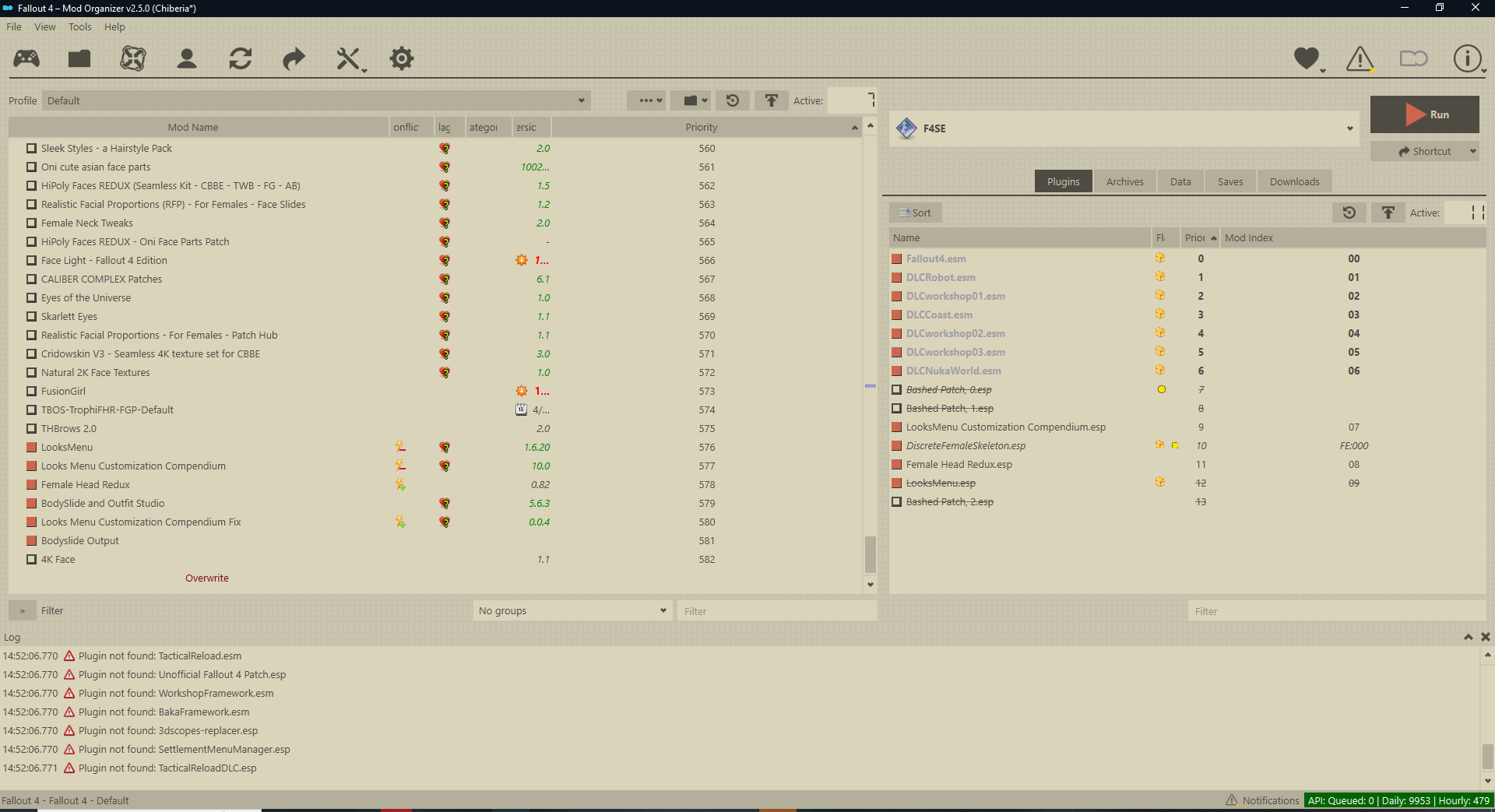Open Mod Organizer settings via the gear icon
The image size is (1495, 812).
(x=400, y=58)
